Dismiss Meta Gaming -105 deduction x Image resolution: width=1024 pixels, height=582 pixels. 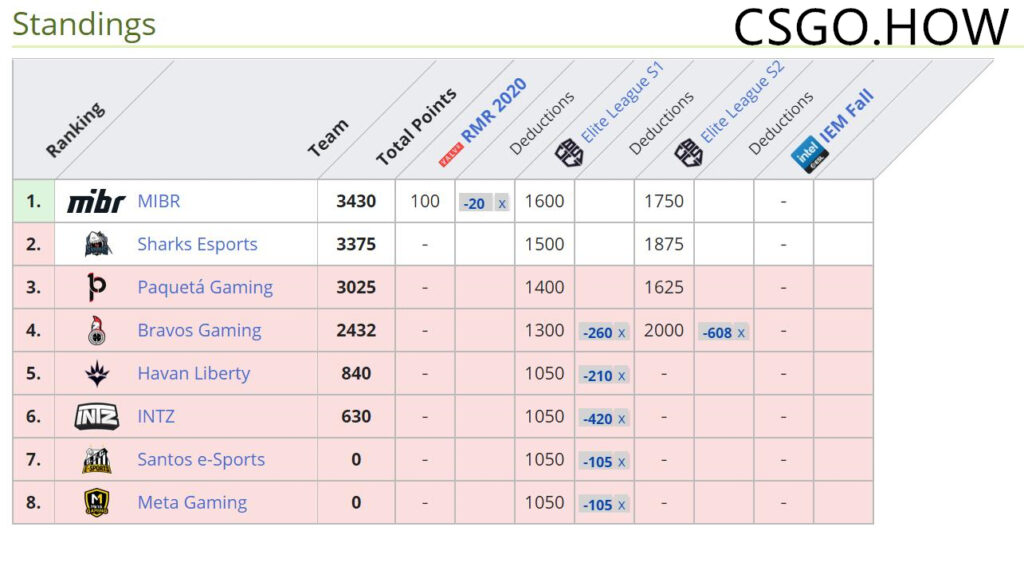[621, 506]
